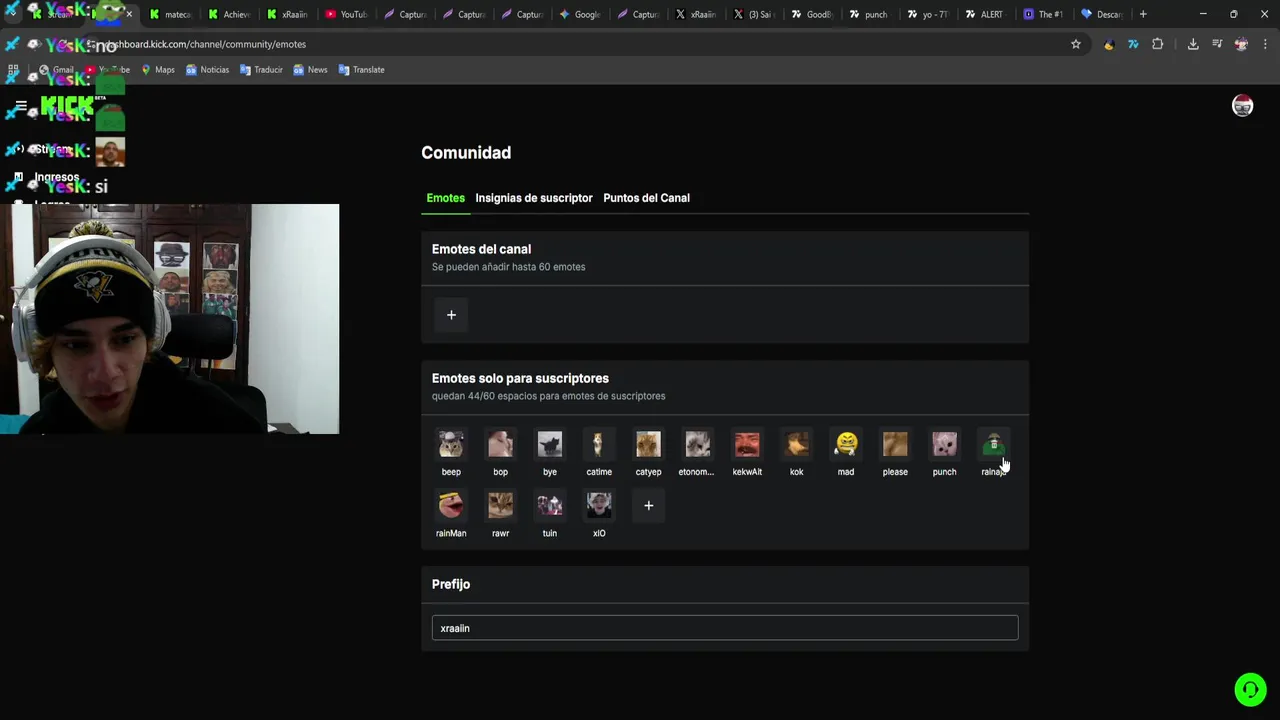Image resolution: width=1280 pixels, height=720 pixels.
Task: Open the green hat emote under the cursor
Action: click(x=993, y=444)
